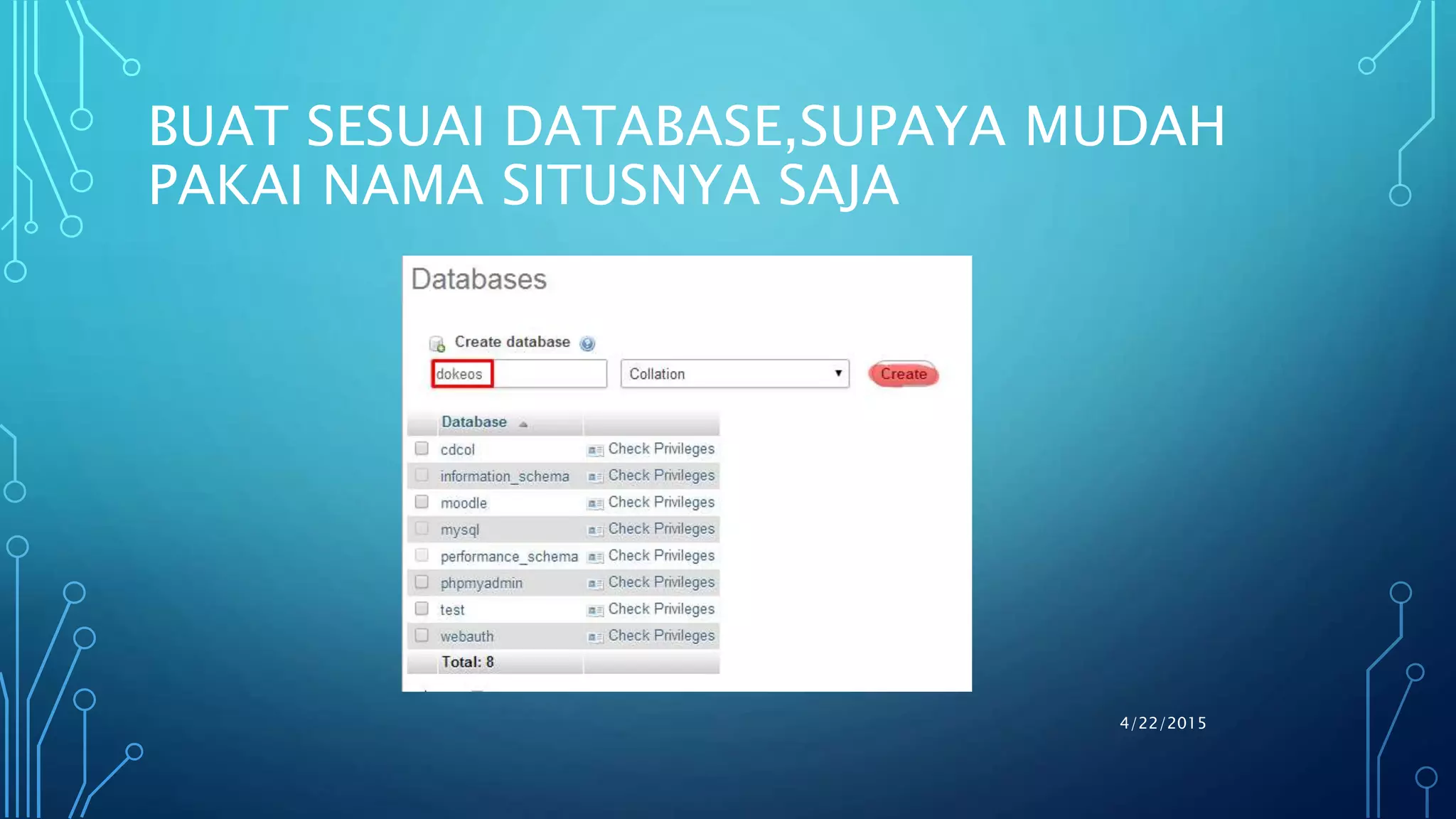Click the privileges icon in the moodle row
The width and height of the screenshot is (1456, 819).
tap(595, 504)
